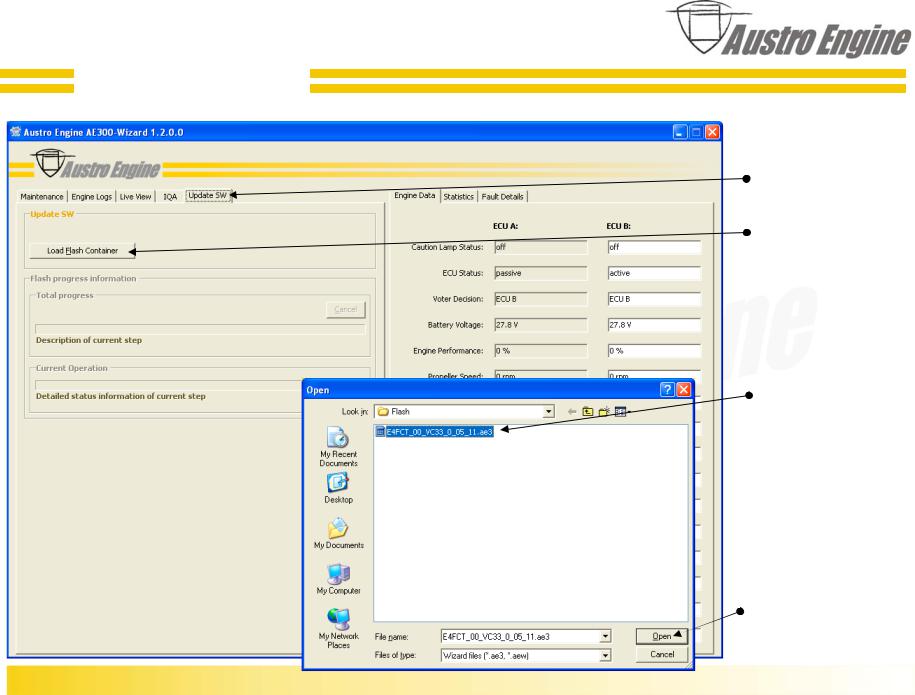Browse My Network Places
This screenshot has height=695, width=915.
click(x=338, y=628)
